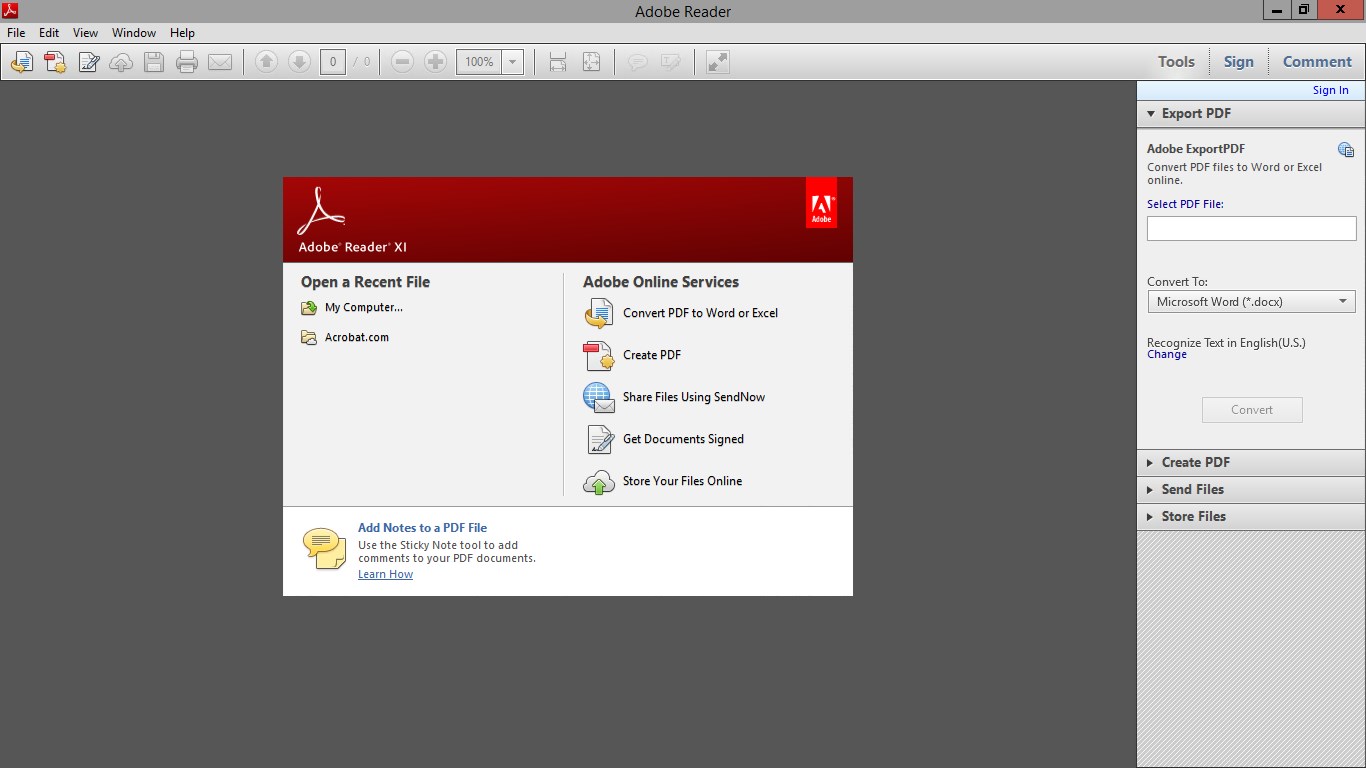Click the Share Files globe-envelope icon

(598, 398)
